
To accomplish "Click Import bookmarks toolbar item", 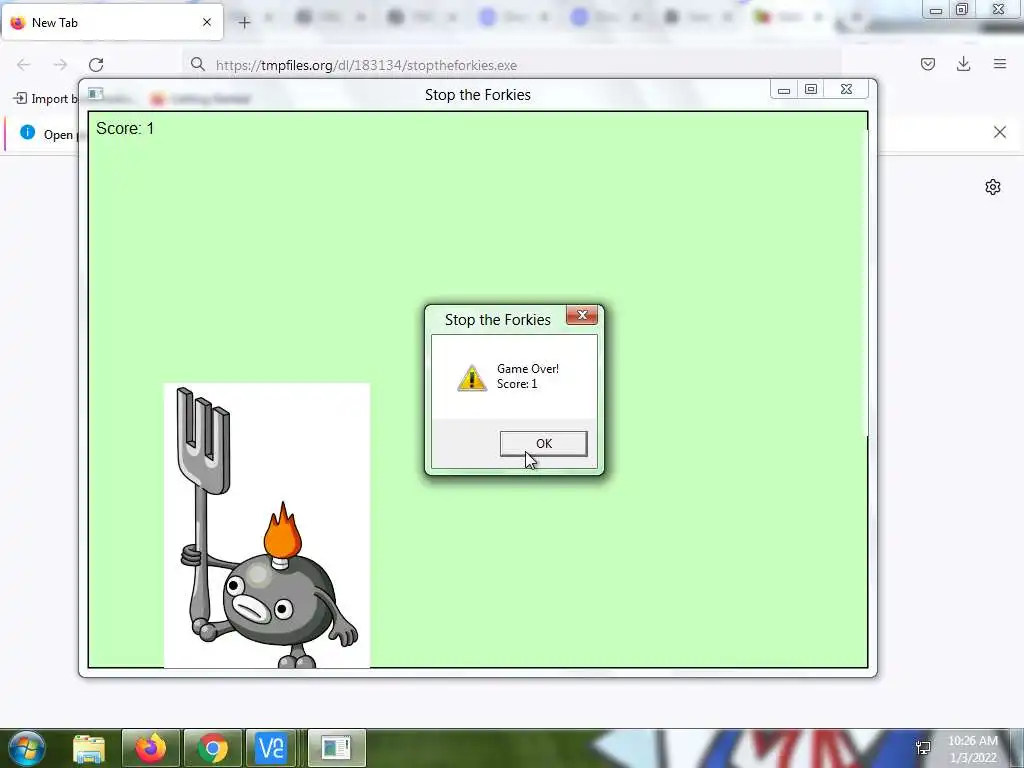I will point(44,99).
